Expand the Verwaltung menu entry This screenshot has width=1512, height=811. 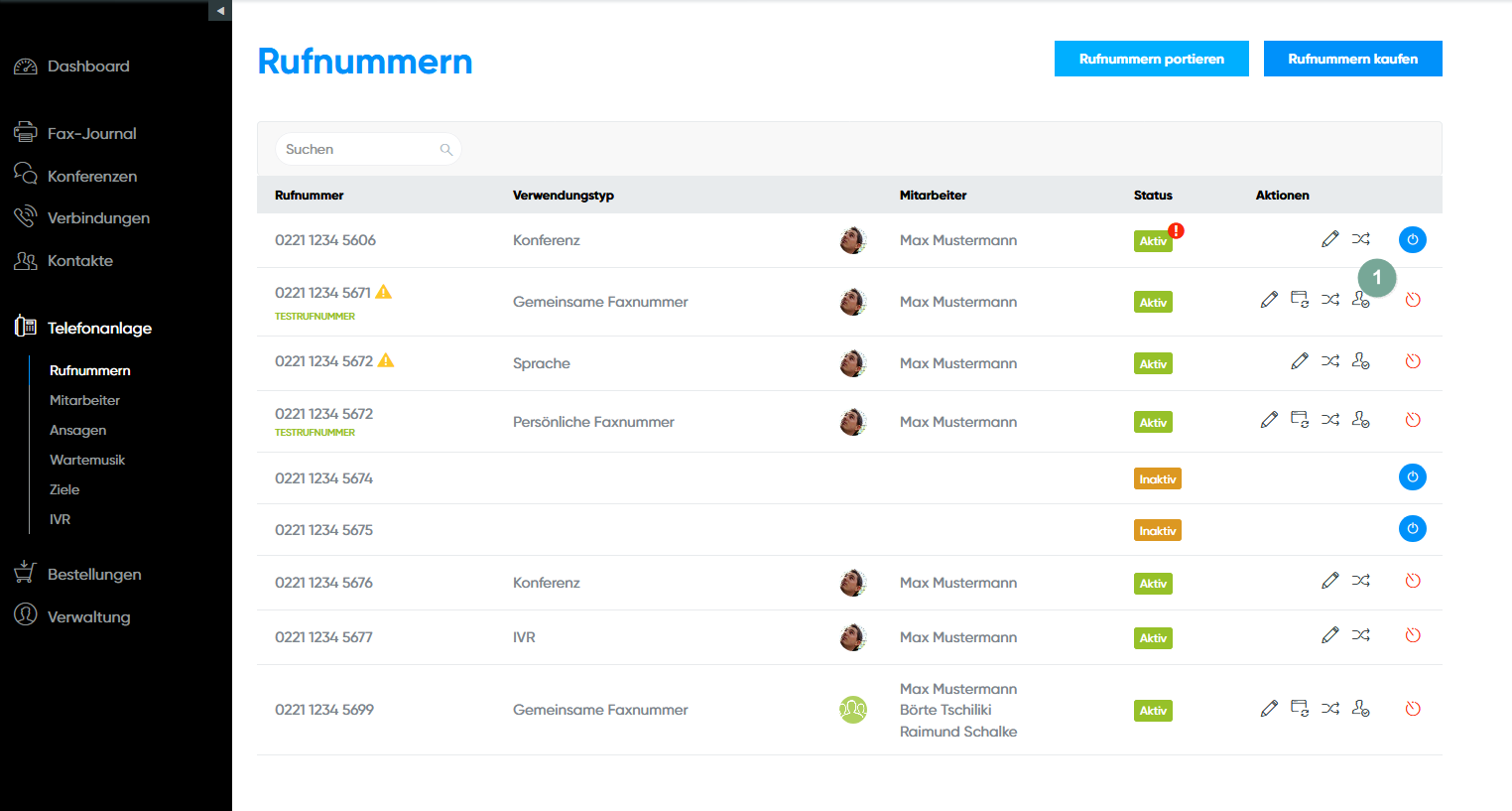88,616
